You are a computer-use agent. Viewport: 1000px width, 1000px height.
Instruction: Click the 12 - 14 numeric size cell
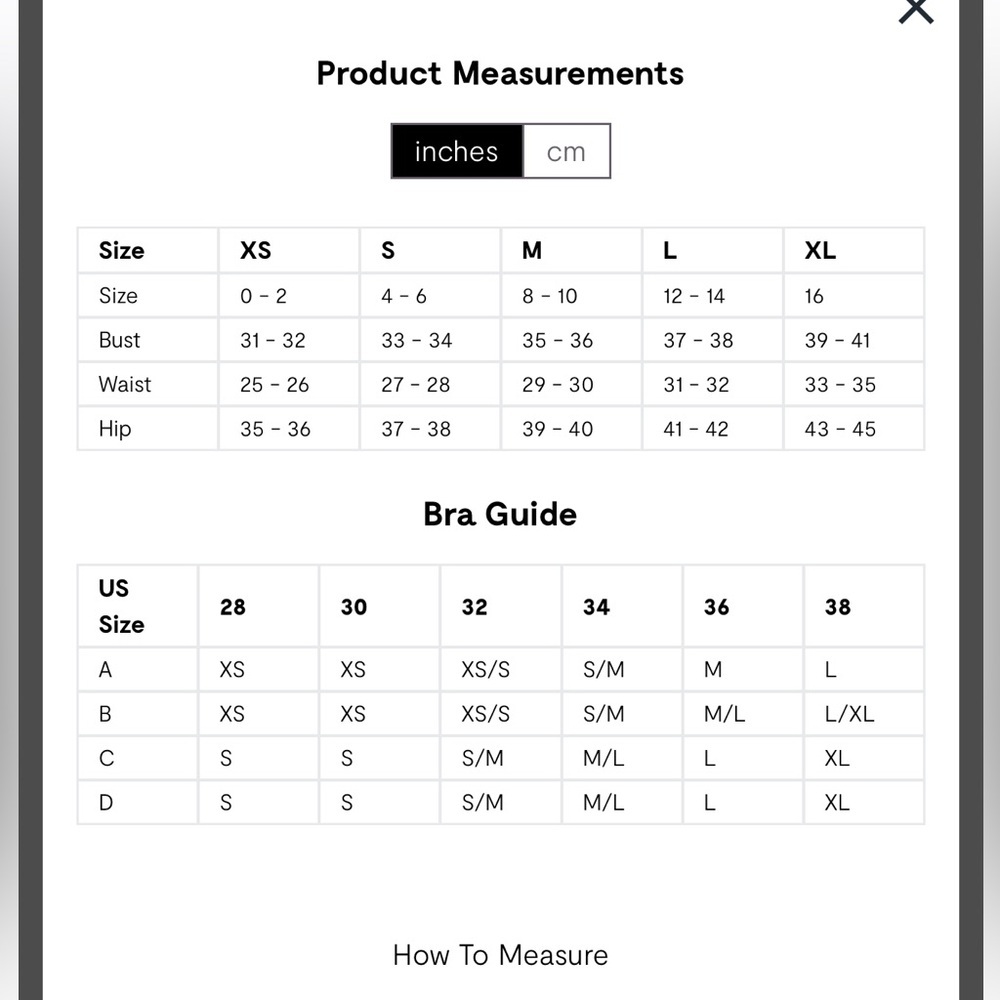click(x=693, y=296)
